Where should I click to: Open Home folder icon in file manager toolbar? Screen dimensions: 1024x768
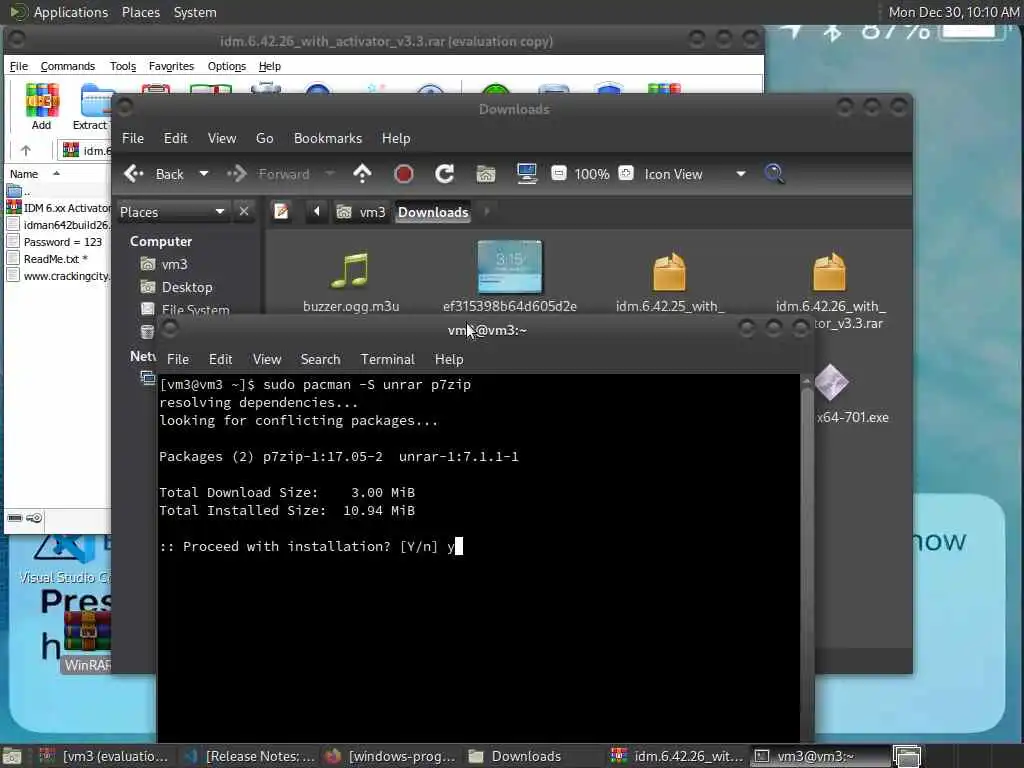[486, 174]
